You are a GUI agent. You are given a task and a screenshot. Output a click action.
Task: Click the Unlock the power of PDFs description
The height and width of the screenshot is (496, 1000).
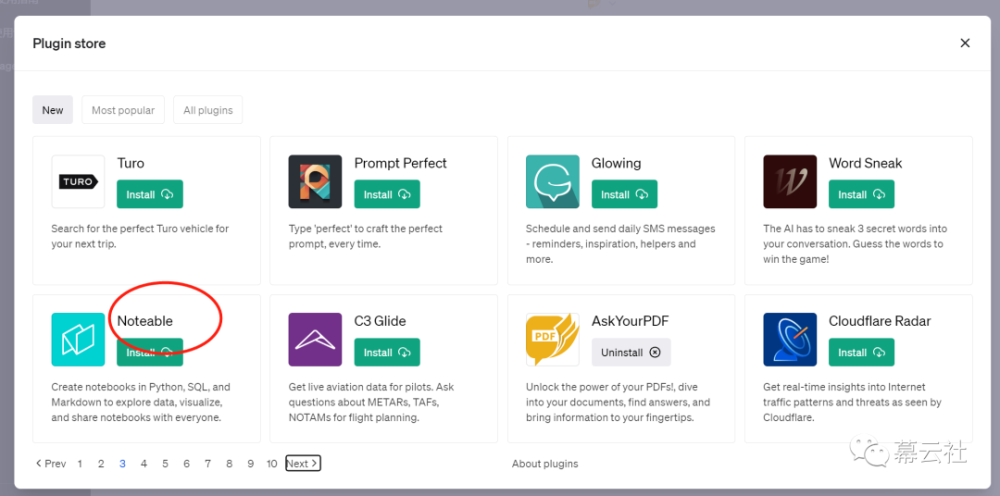(x=618, y=402)
